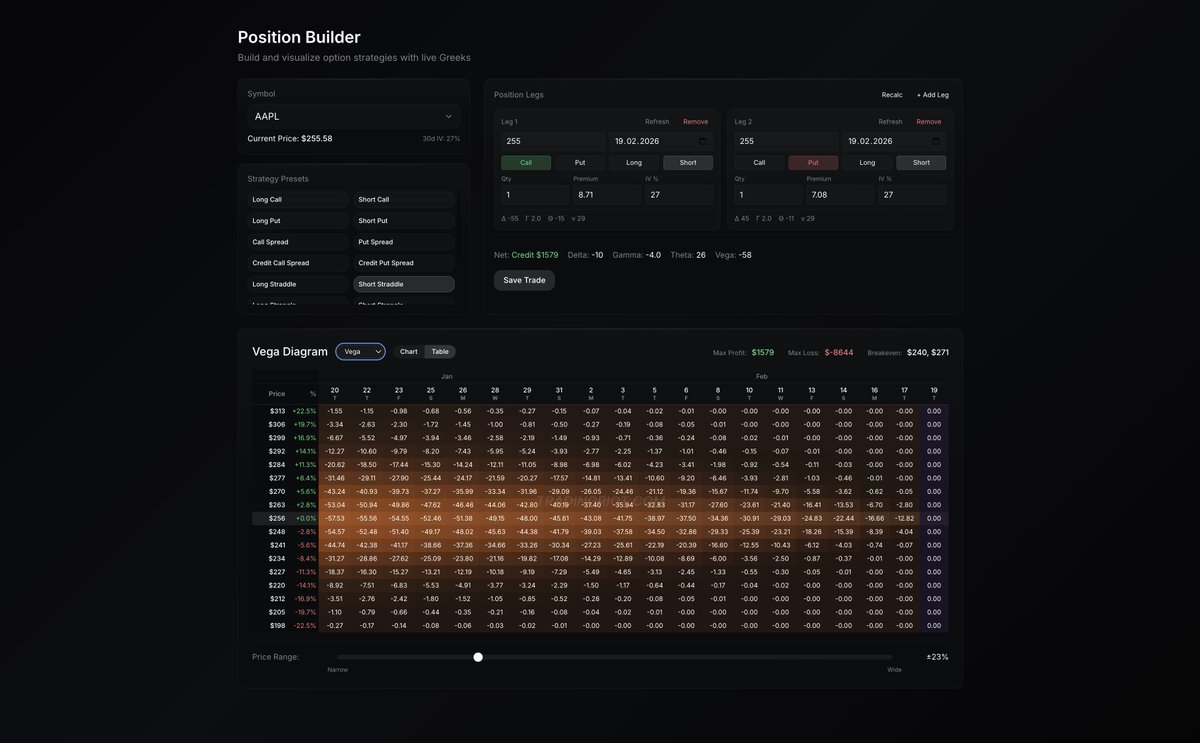Add a new leg with + Add Leg
Screen dimensions: 1200x743
click(932, 94)
